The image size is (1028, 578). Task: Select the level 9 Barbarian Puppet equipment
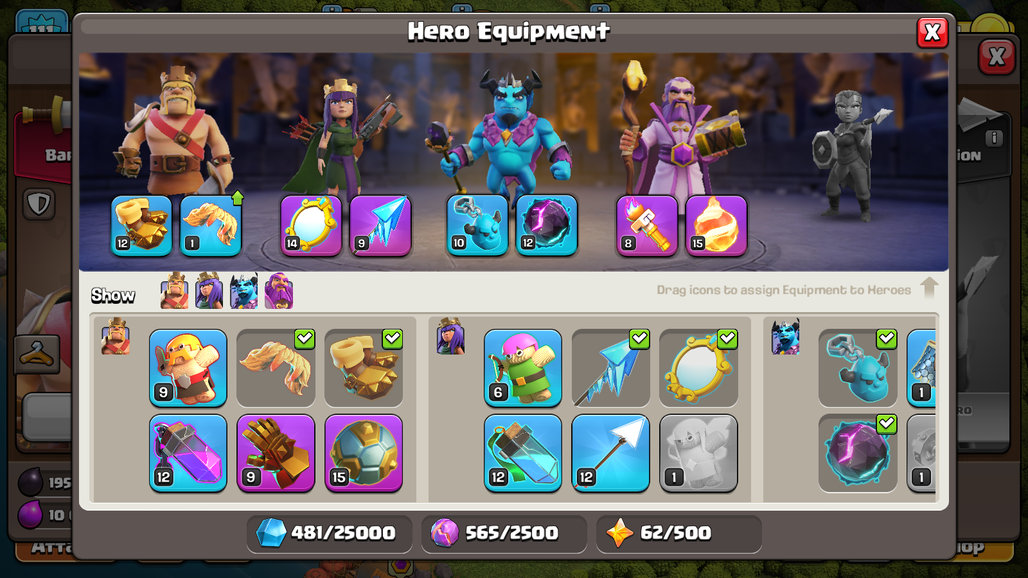pyautogui.click(x=188, y=368)
